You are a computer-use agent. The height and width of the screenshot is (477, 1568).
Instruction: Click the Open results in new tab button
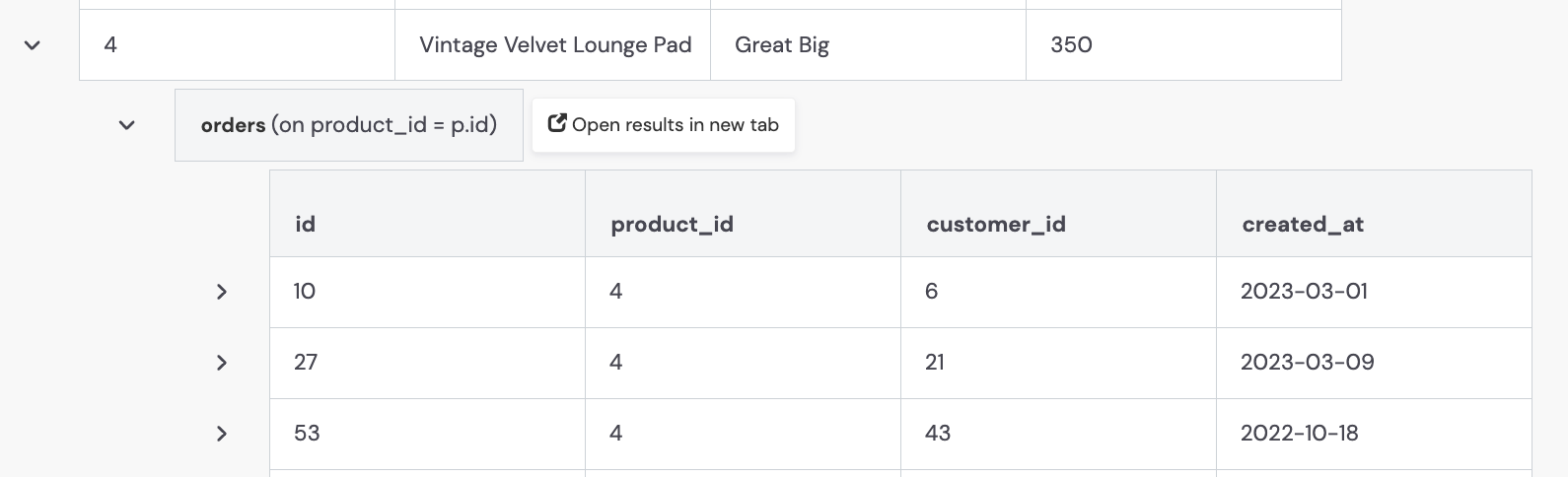tap(664, 125)
